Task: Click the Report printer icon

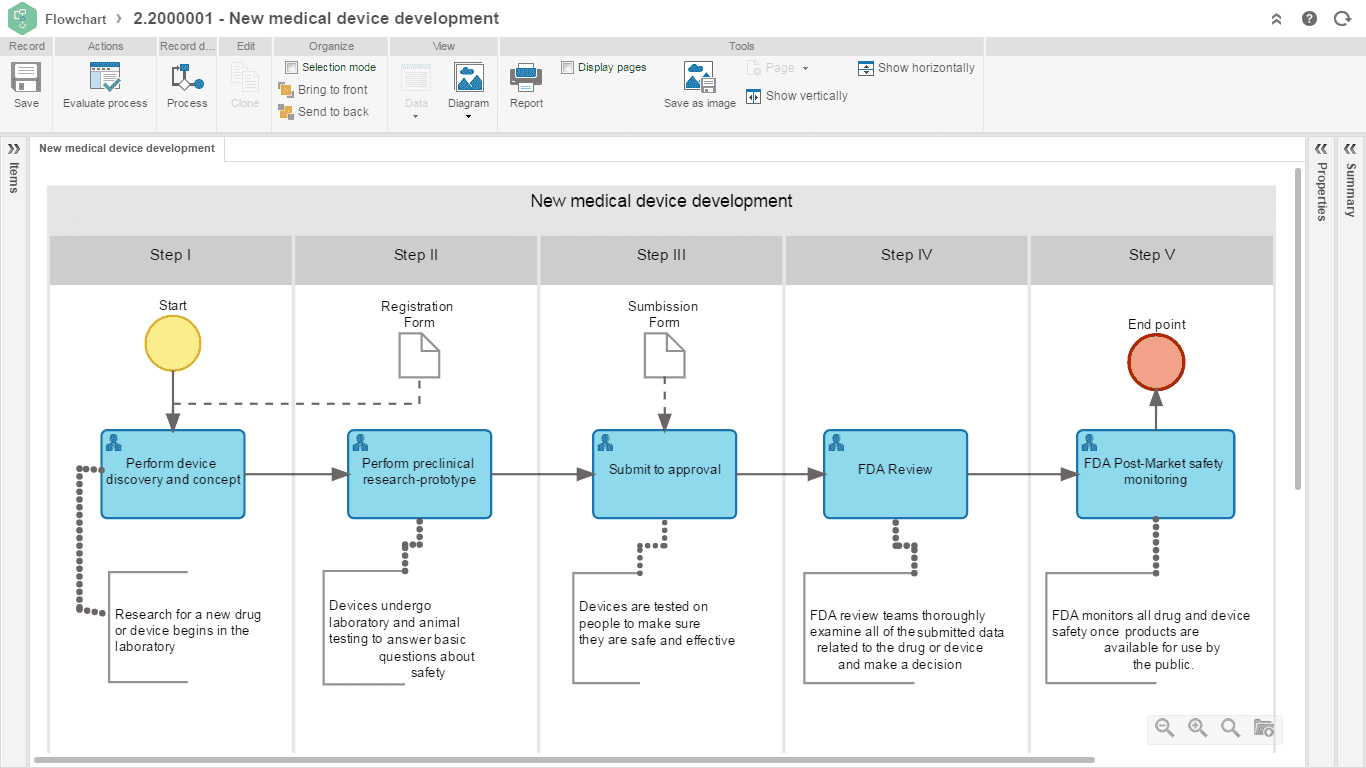Action: pyautogui.click(x=526, y=78)
